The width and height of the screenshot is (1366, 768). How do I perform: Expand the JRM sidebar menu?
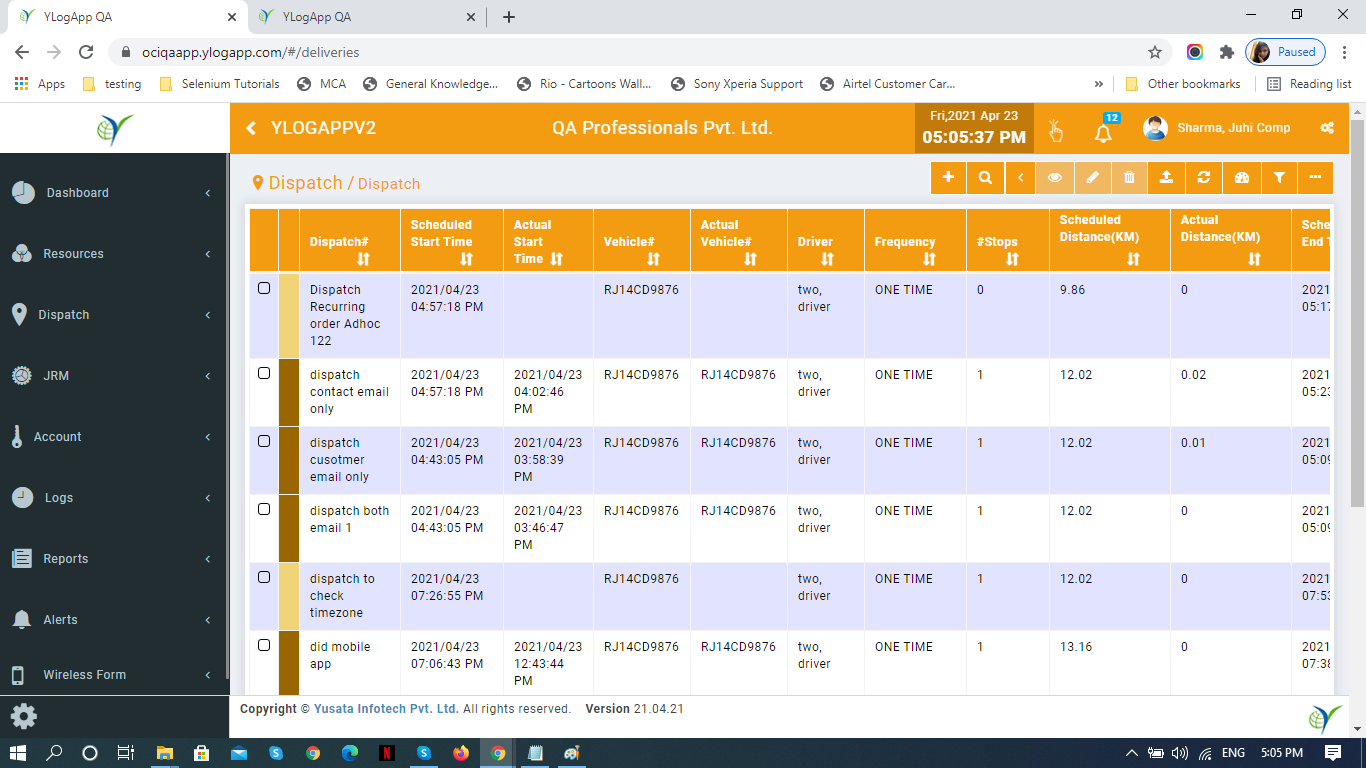pos(114,376)
